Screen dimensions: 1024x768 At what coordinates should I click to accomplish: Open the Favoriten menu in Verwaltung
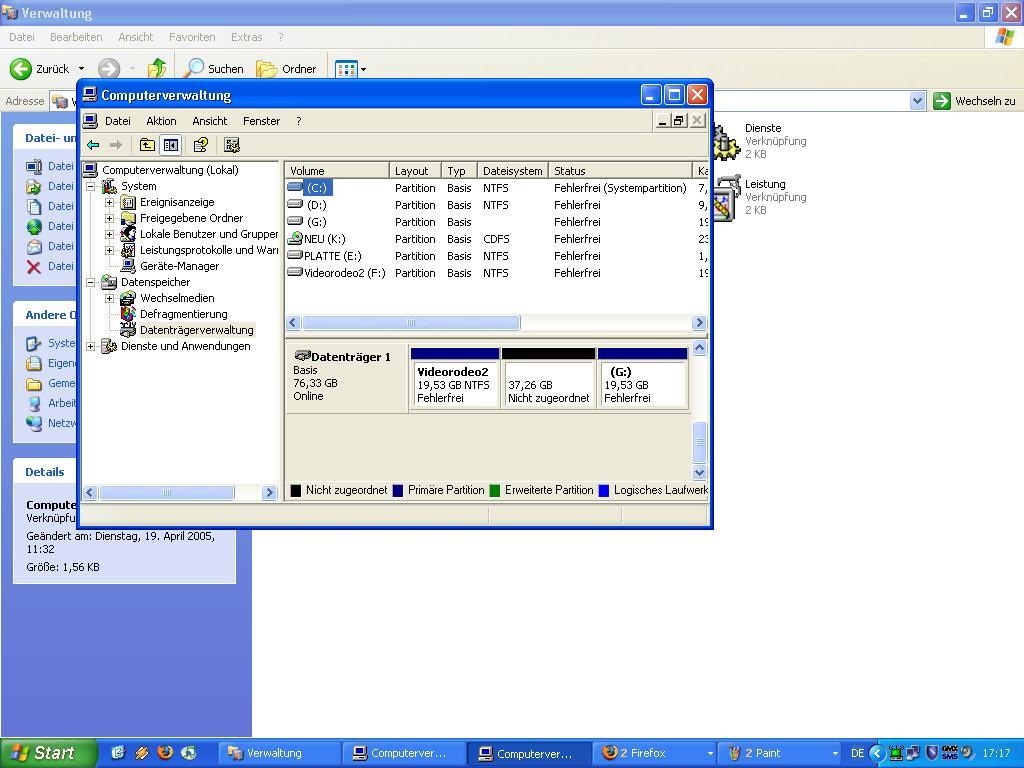pyautogui.click(x=192, y=37)
